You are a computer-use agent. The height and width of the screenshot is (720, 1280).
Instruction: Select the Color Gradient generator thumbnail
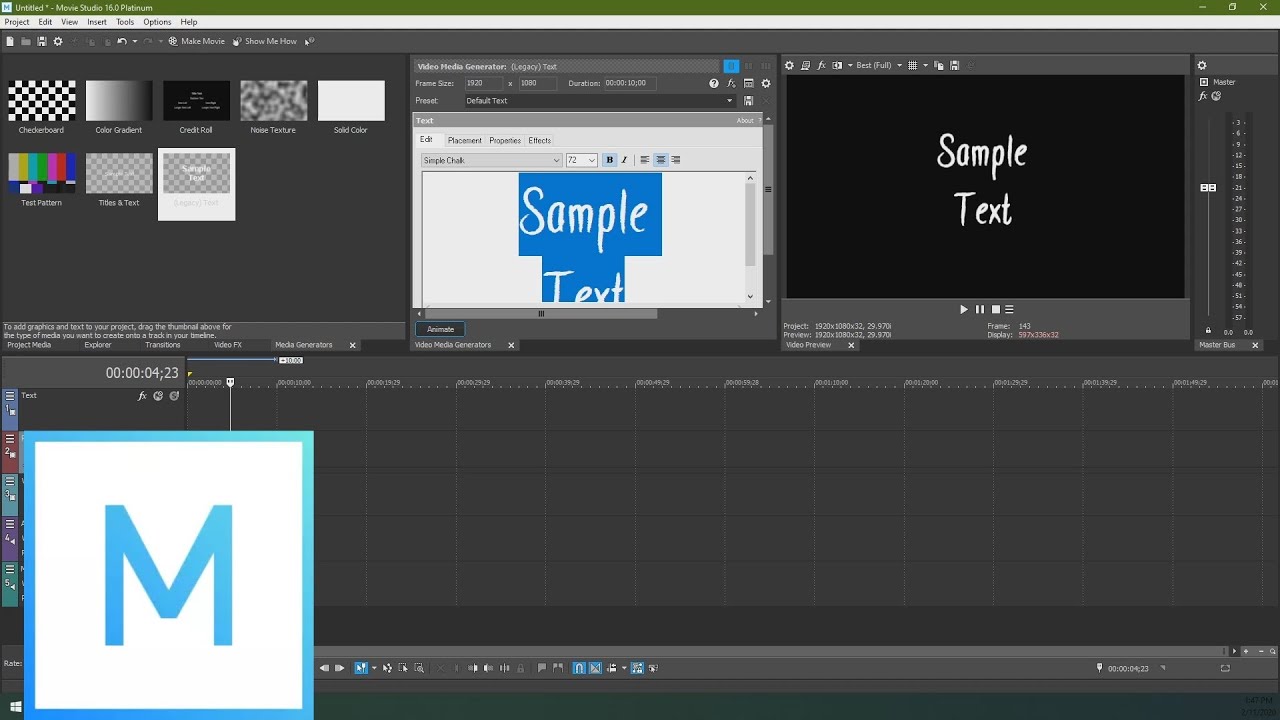119,101
